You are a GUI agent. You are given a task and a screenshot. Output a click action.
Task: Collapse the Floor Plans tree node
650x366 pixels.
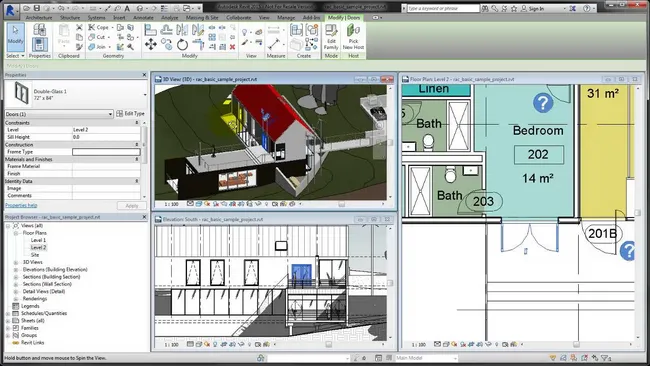pos(16,233)
